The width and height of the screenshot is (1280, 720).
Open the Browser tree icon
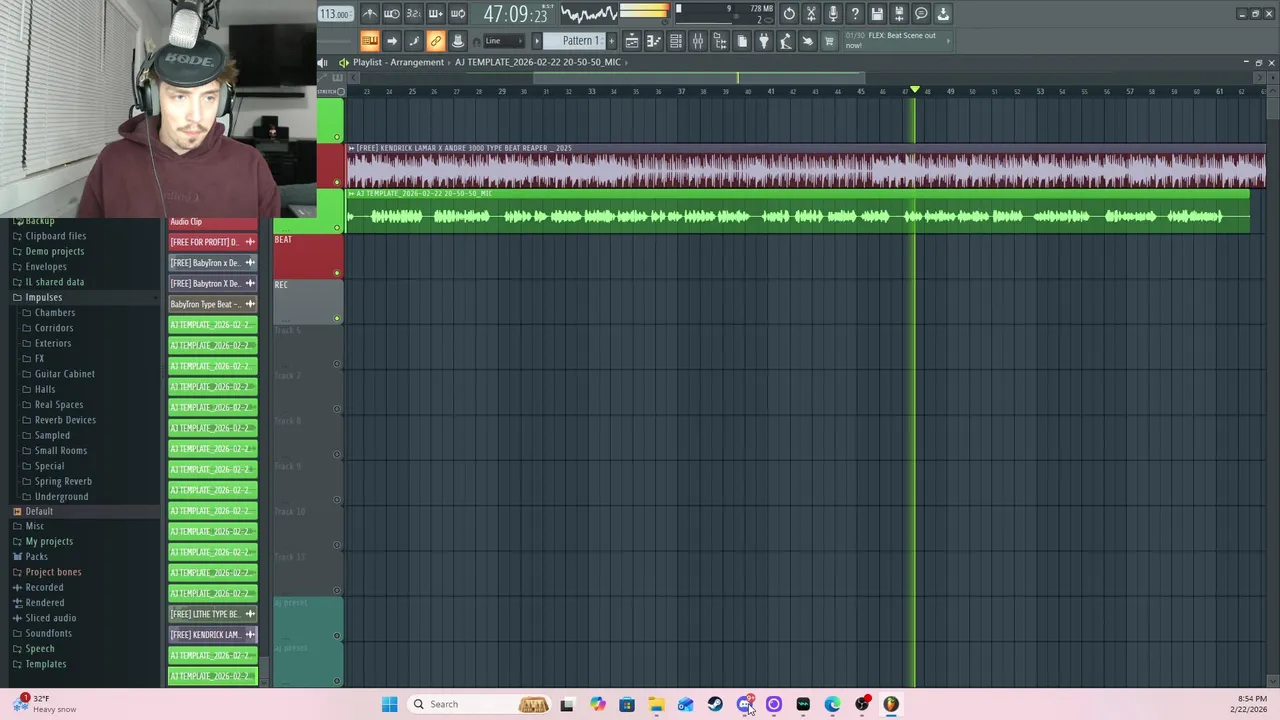pyautogui.click(x=720, y=41)
